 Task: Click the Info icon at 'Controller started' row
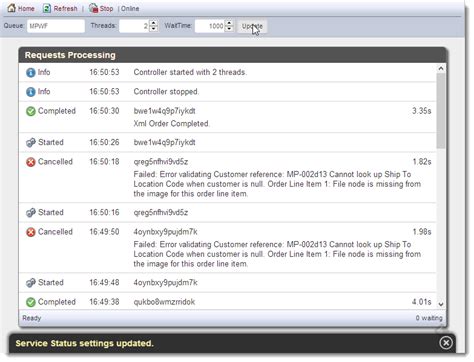pos(31,72)
